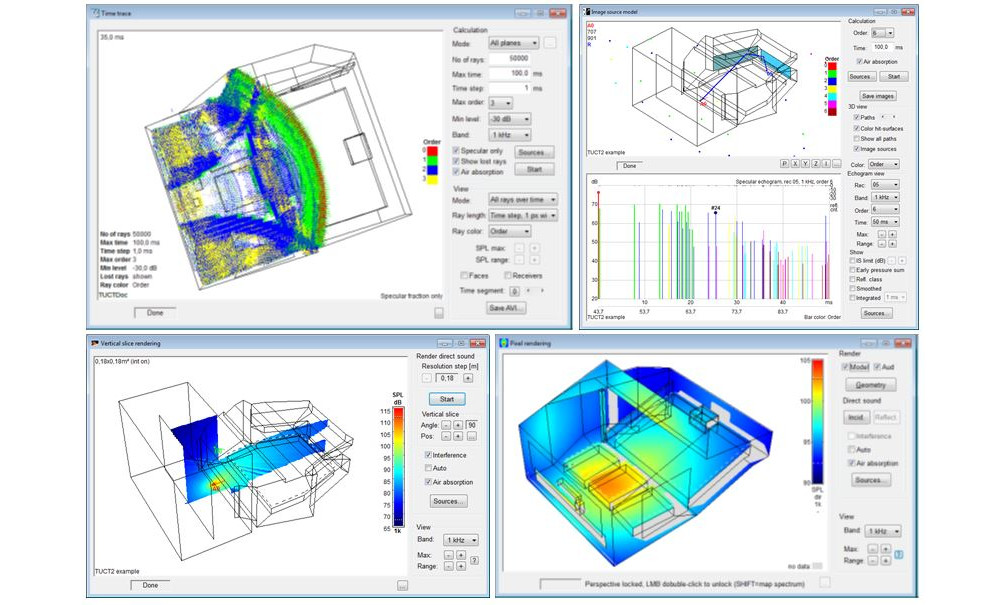This screenshot has height=605, width=1008.
Task: Click SPL dB color scale in Vertical slice rendering
Action: (x=399, y=467)
